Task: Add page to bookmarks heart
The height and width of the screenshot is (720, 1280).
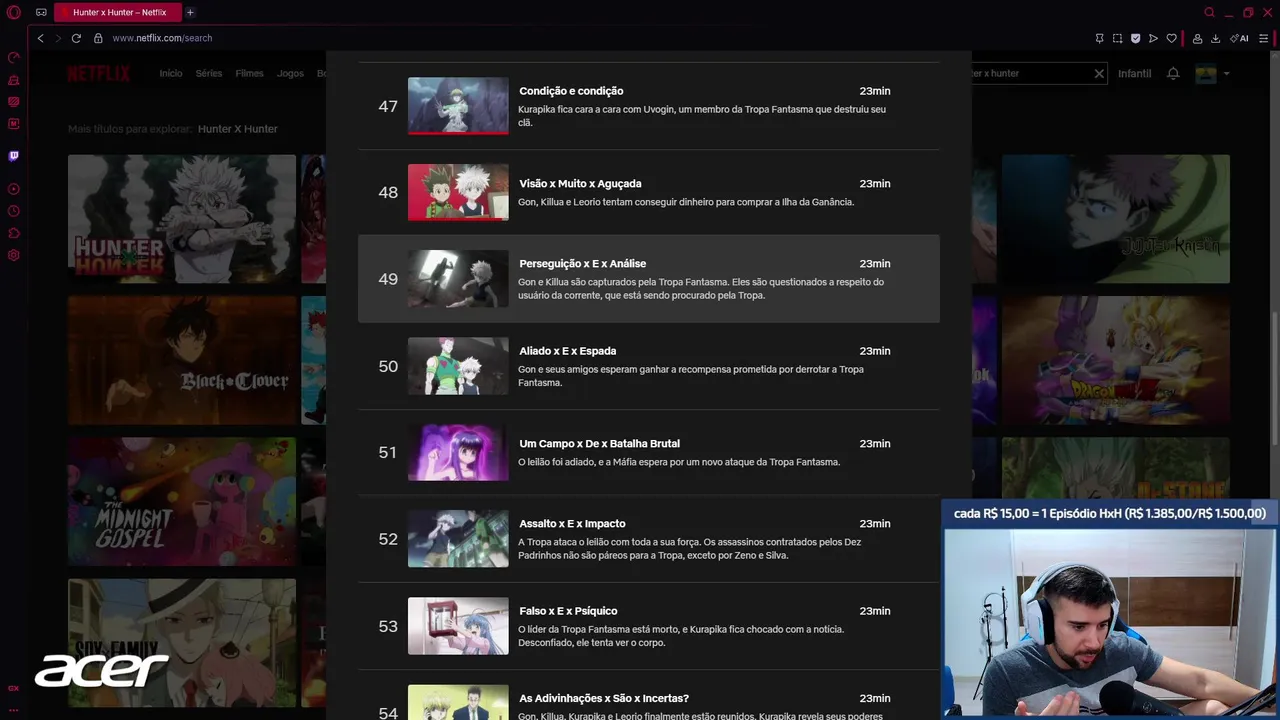Action: [1171, 38]
